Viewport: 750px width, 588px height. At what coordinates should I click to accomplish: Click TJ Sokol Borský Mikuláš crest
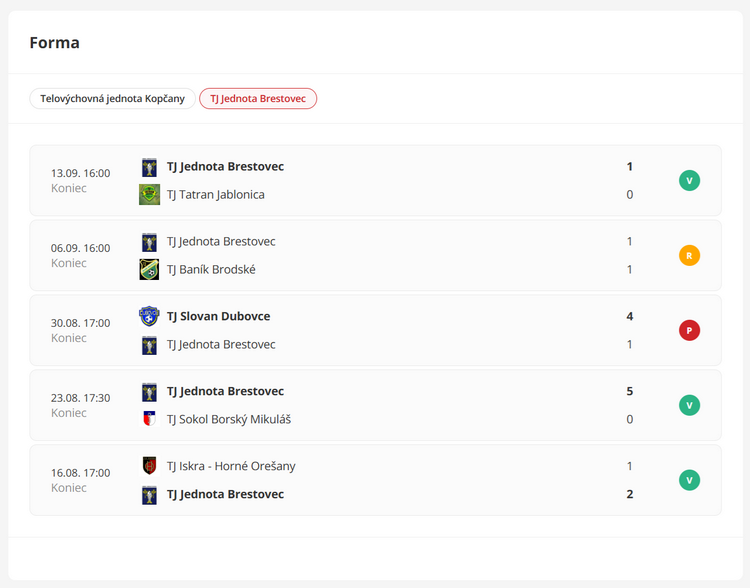point(149,419)
